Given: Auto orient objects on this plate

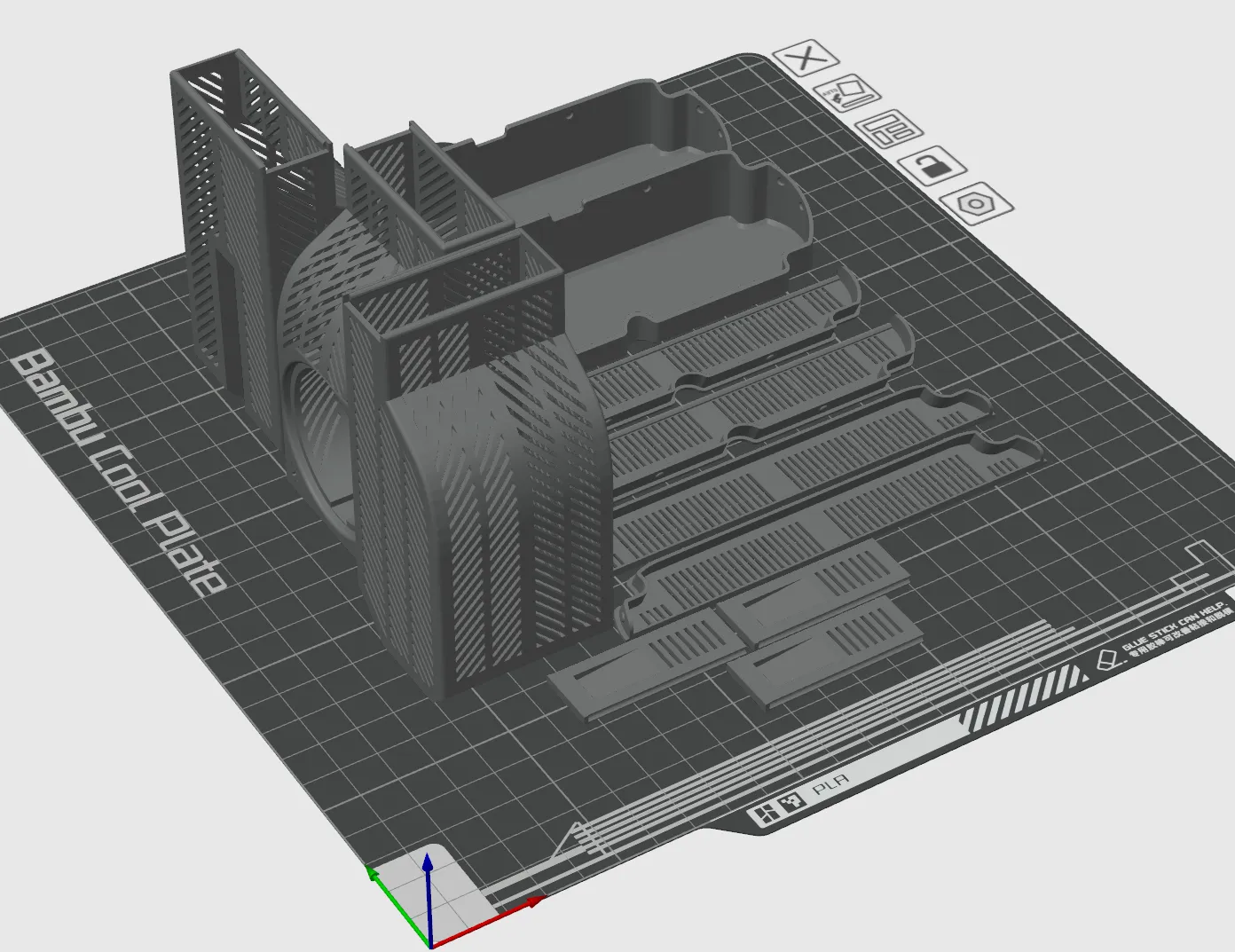Looking at the screenshot, I should [x=846, y=93].
